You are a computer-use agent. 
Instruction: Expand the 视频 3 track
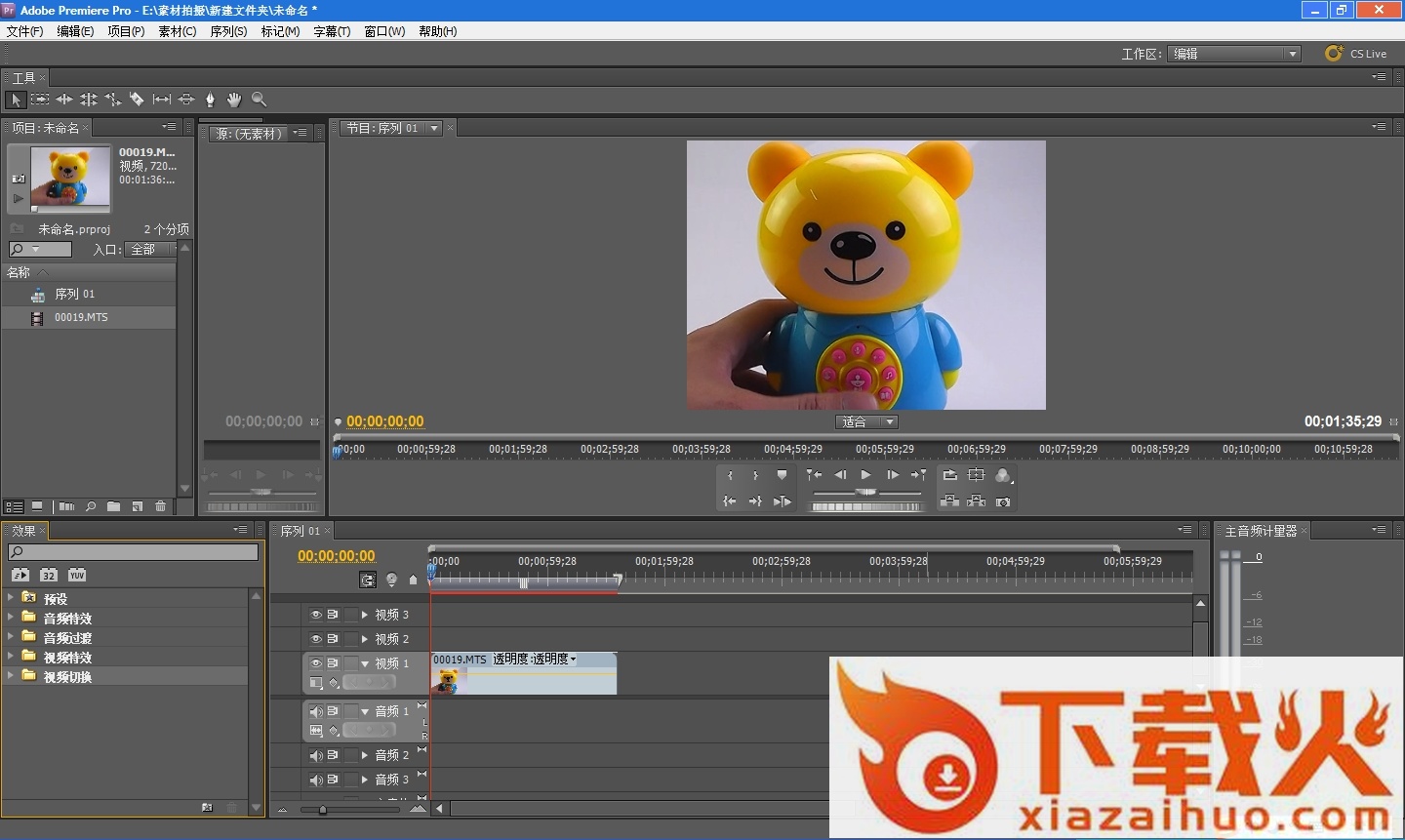click(365, 615)
